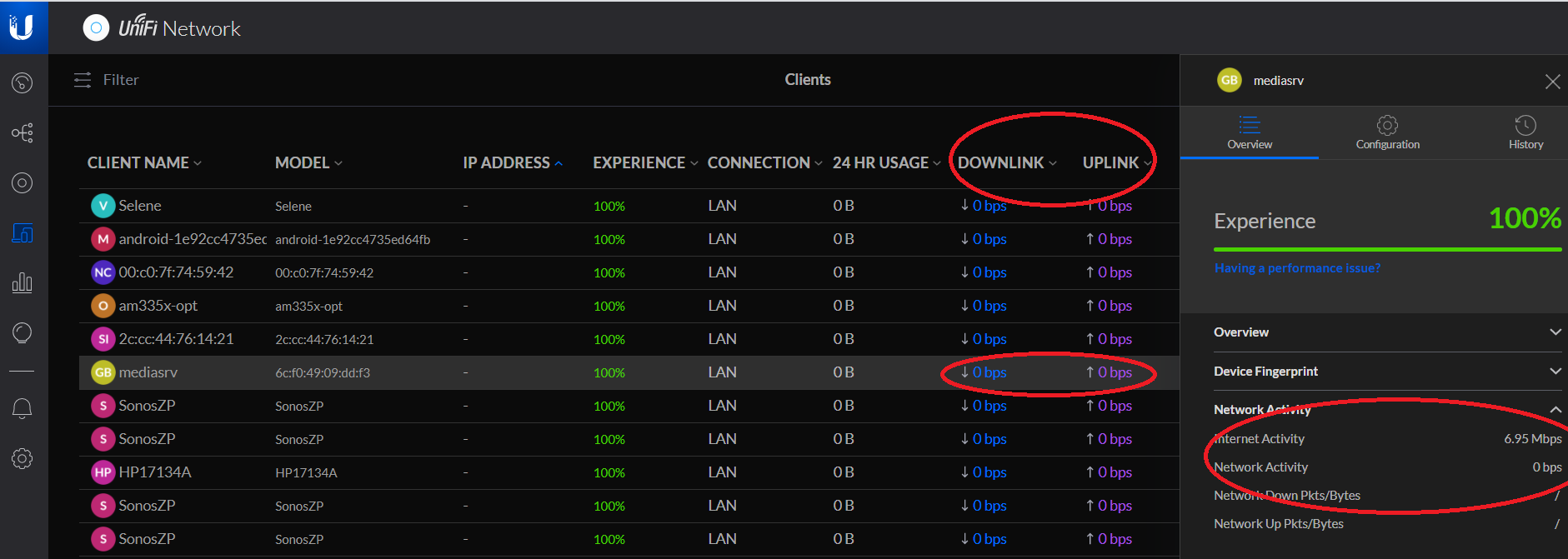Open the Statistics bar chart icon
Image resolution: width=1568 pixels, height=559 pixels.
[23, 283]
